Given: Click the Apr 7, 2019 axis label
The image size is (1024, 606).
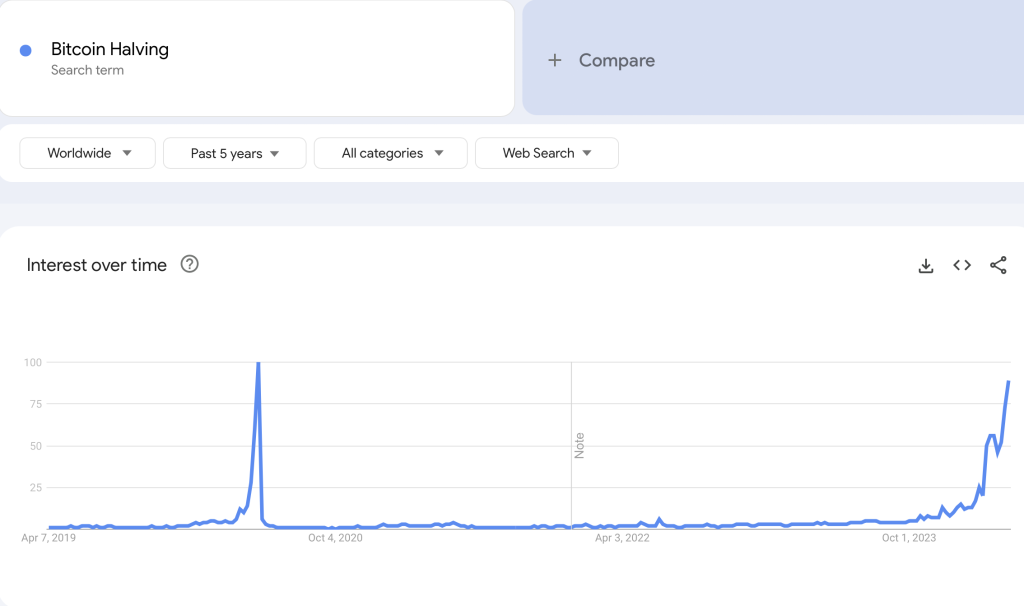Looking at the screenshot, I should pos(49,538).
